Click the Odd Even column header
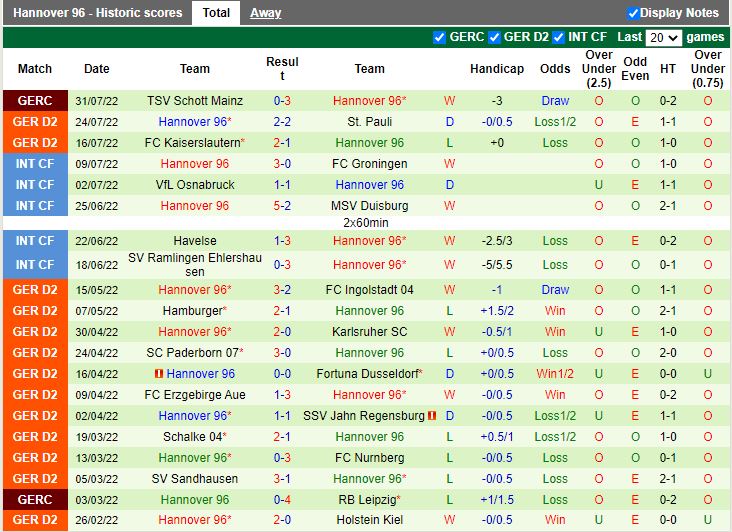 tap(635, 69)
